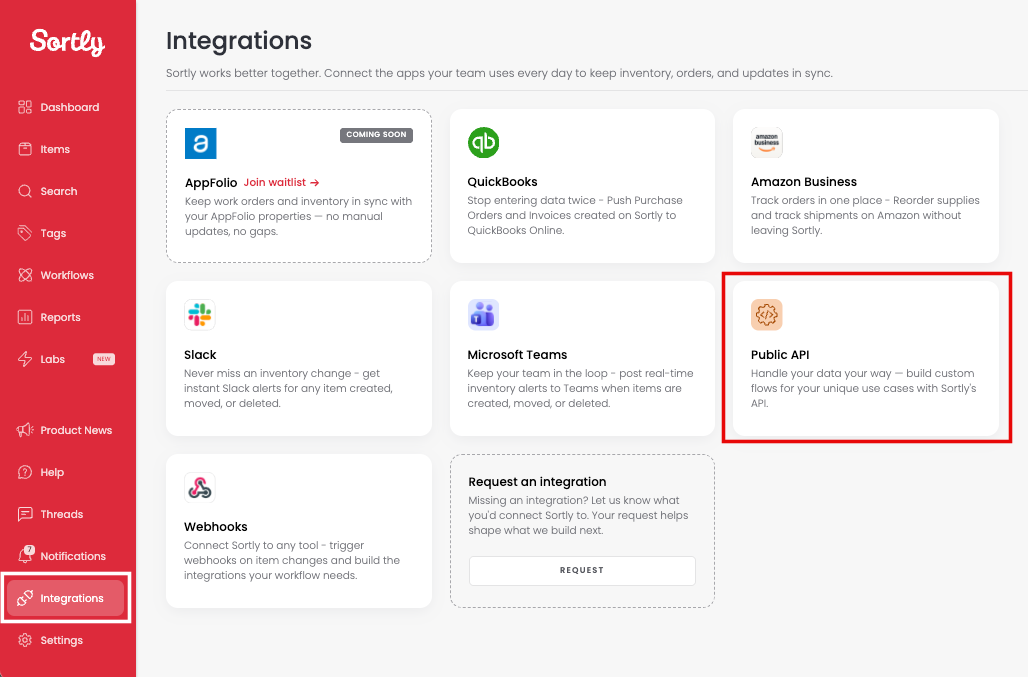Open the Webhooks integration title
Screen dimensions: 1028x677
point(216,527)
